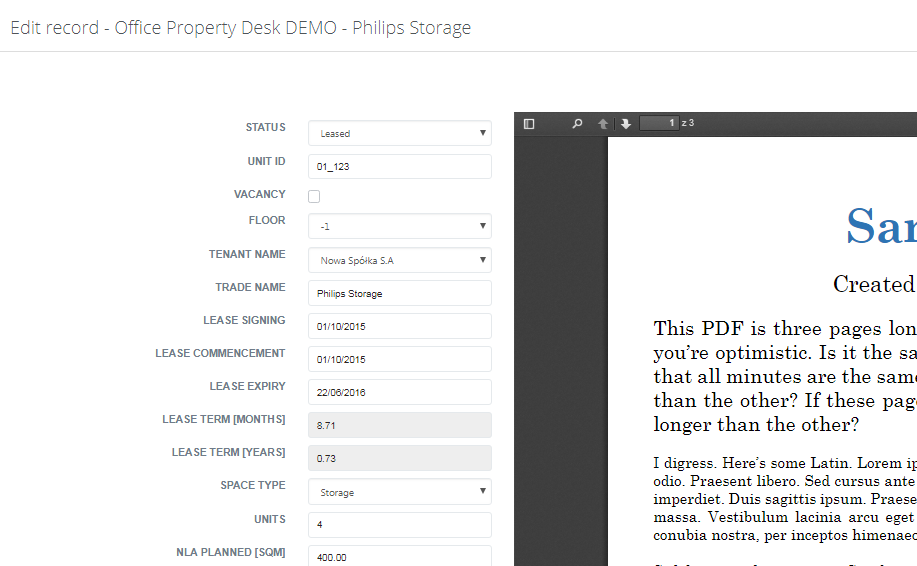Click the NLA PLANNED [SQM] label
Viewport: 917px width, 566px height.
(x=231, y=552)
